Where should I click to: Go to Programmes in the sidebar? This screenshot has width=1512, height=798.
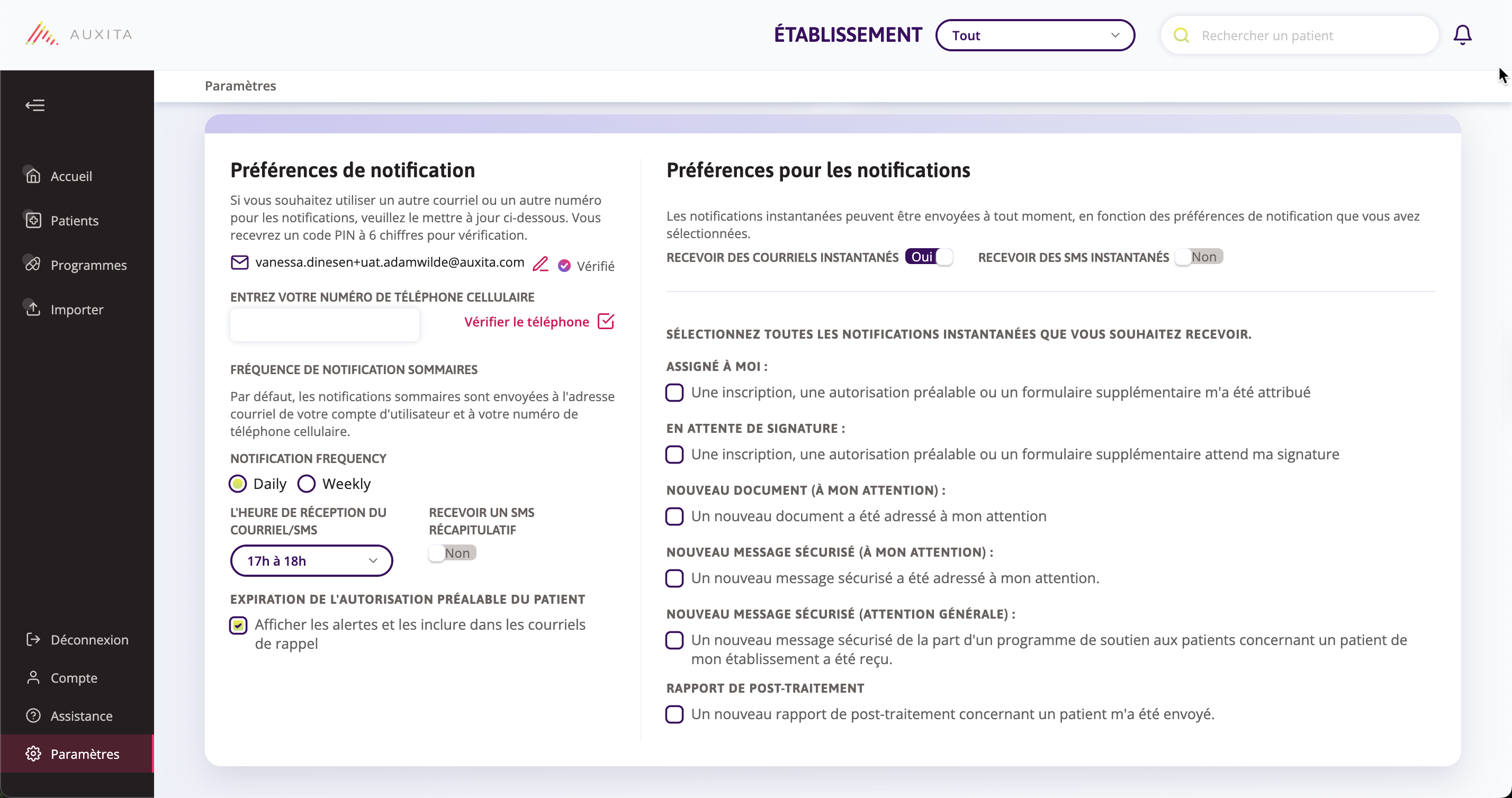click(x=88, y=265)
